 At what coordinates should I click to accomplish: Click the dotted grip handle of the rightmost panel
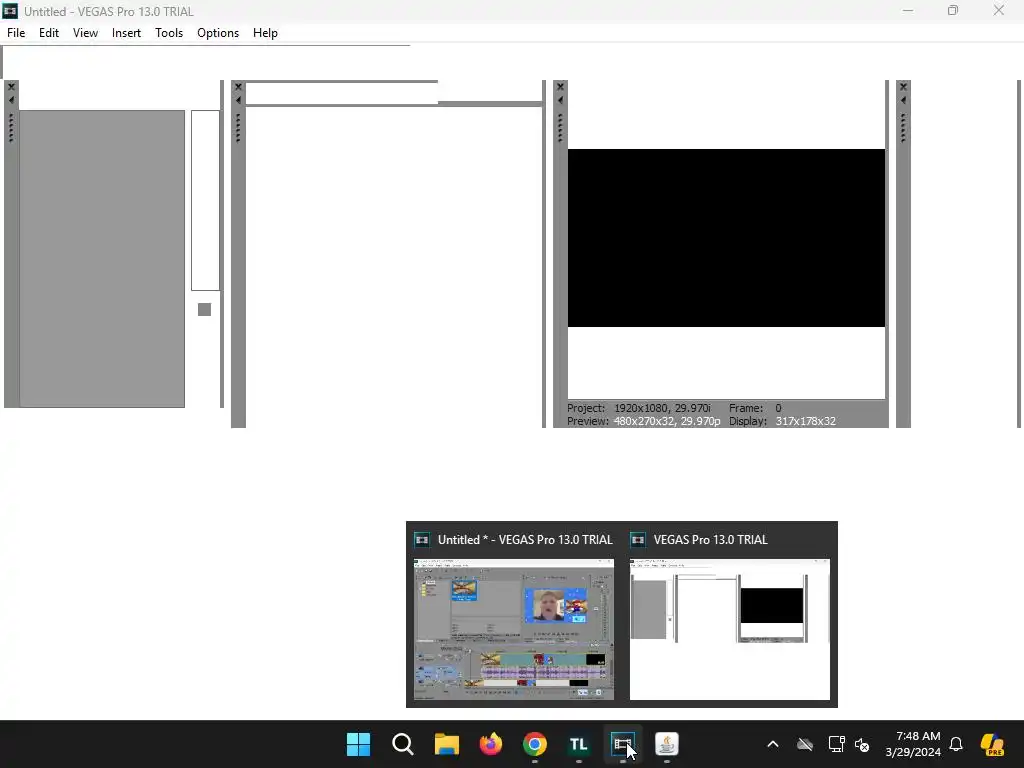coord(903,127)
